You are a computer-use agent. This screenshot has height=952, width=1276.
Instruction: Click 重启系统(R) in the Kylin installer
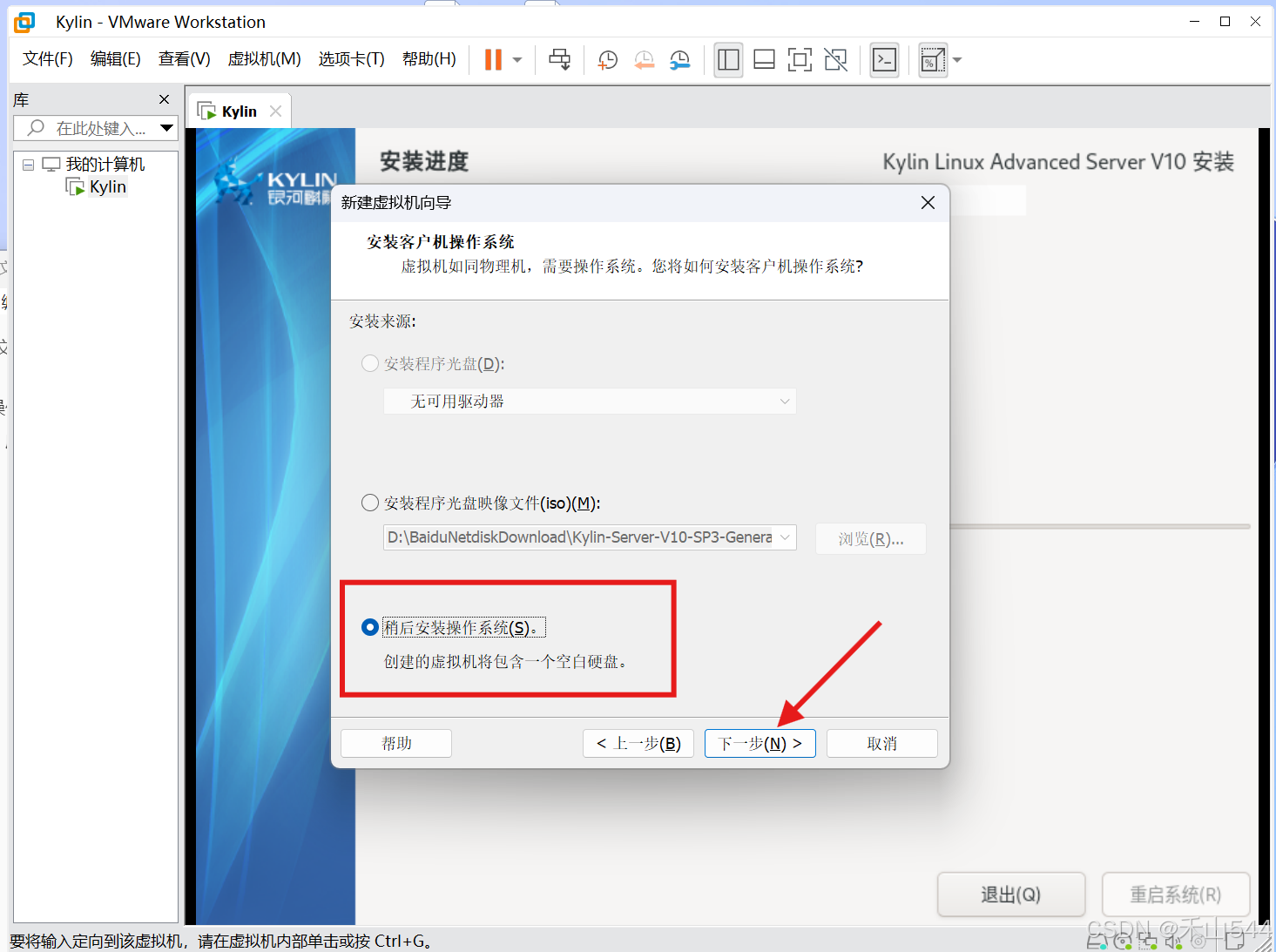1176,895
